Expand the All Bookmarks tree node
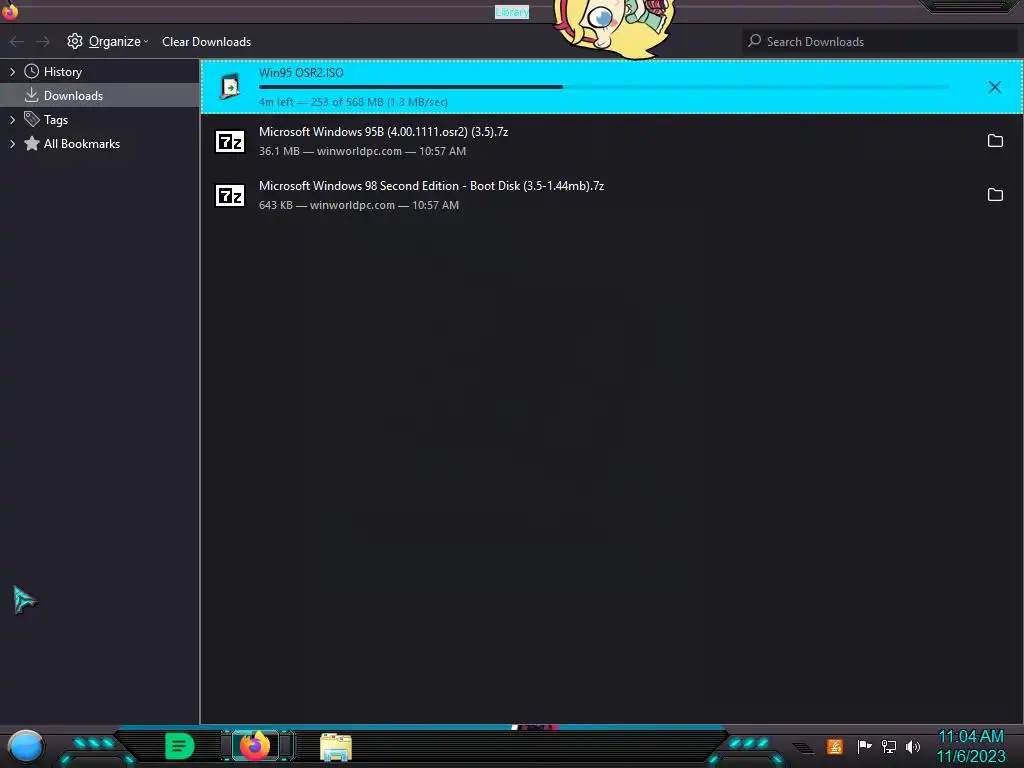1024x768 pixels. pyautogui.click(x=12, y=144)
